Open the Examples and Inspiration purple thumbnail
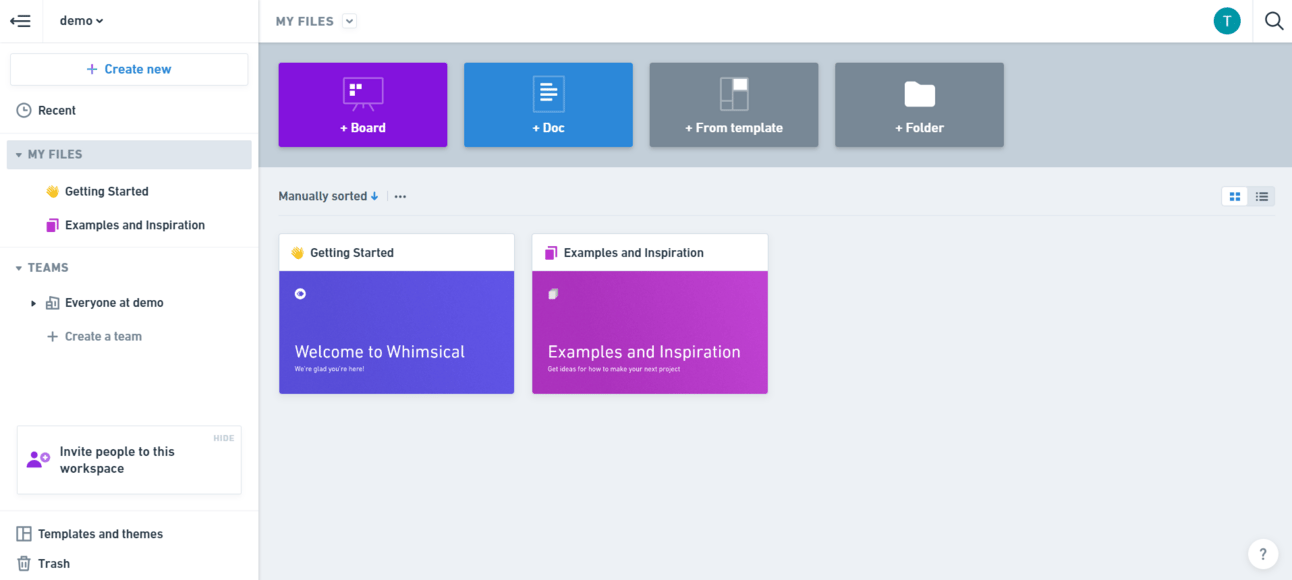1292x580 pixels. (650, 332)
